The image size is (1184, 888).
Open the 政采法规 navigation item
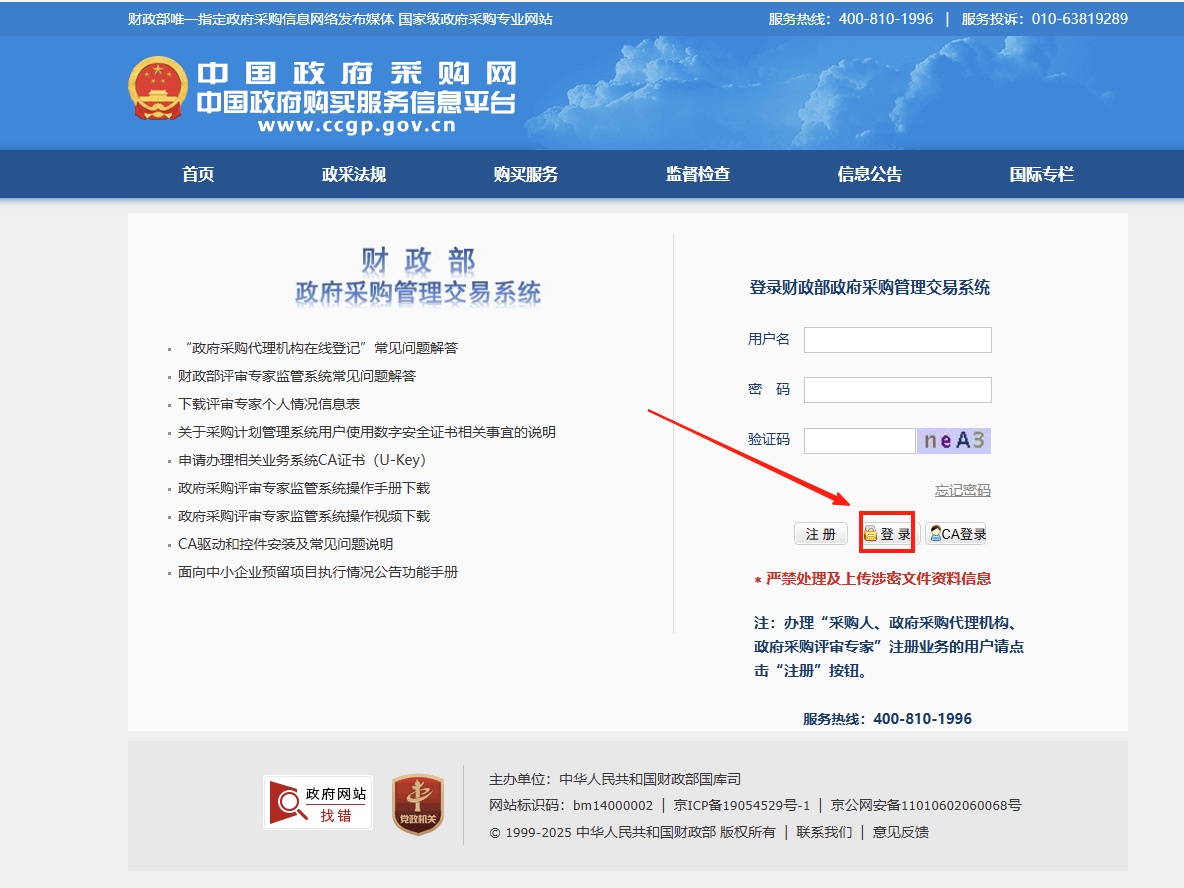click(353, 174)
